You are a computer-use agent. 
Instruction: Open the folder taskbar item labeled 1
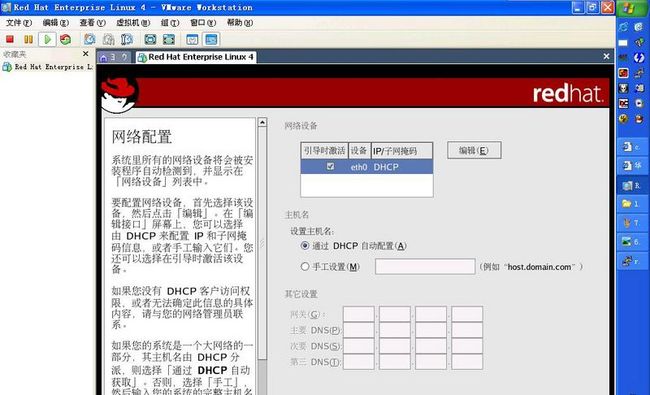(x=631, y=204)
